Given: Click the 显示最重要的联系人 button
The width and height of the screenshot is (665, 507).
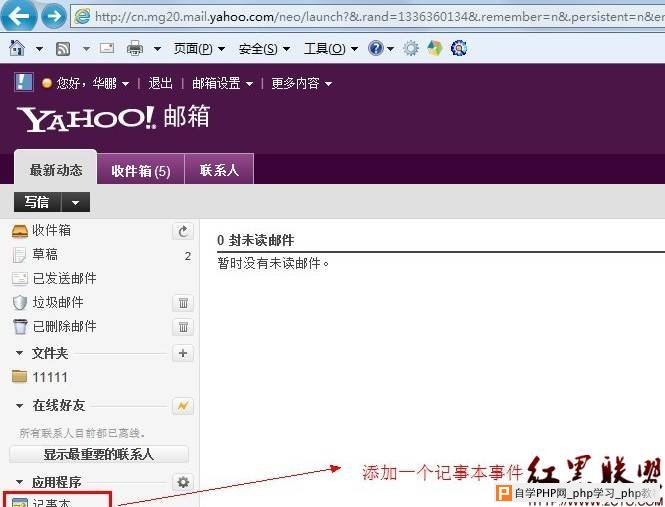Looking at the screenshot, I should (x=99, y=454).
